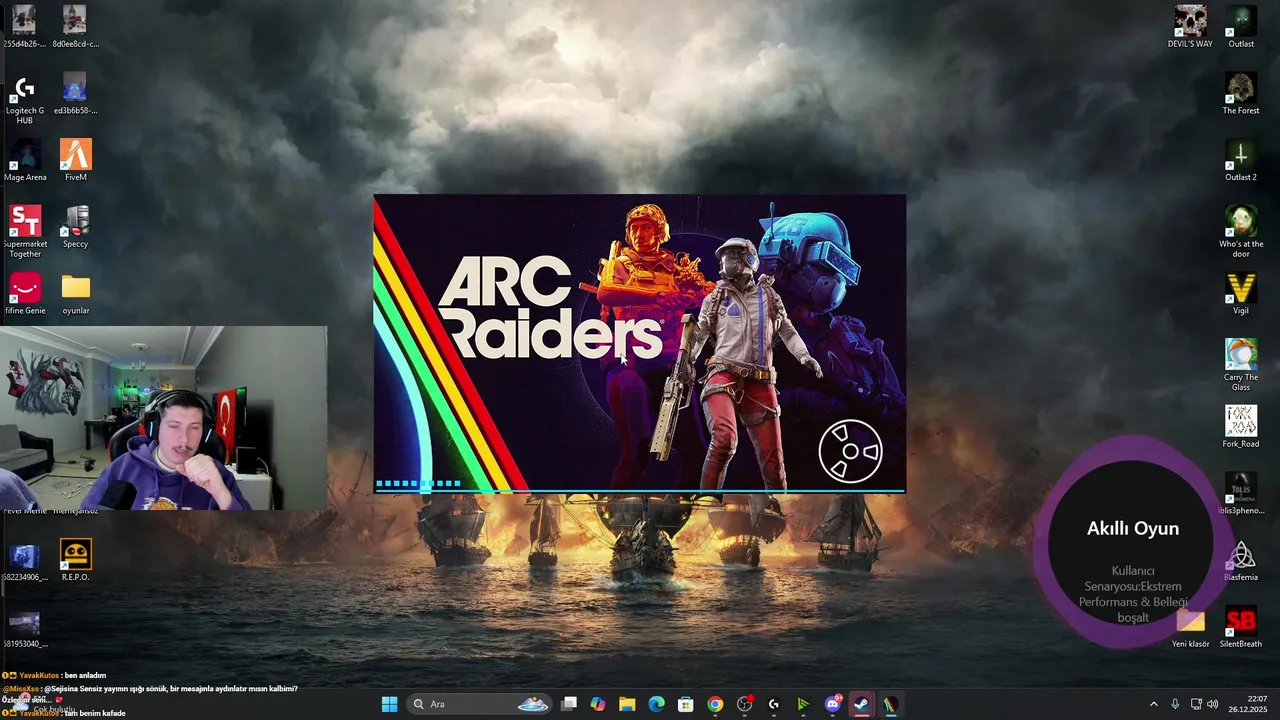Open File Explorer from the taskbar

click(627, 704)
